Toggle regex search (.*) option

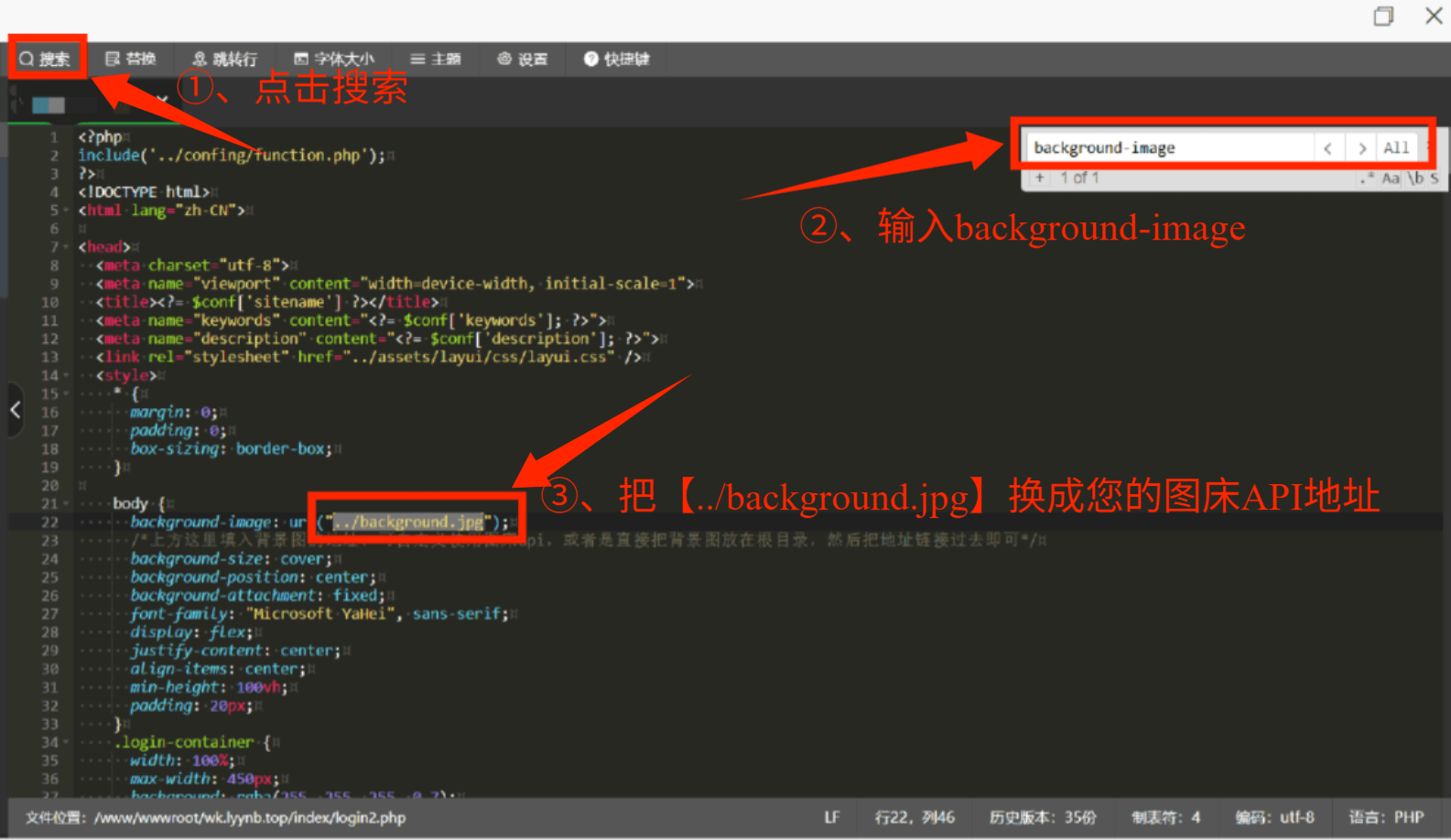[1368, 178]
